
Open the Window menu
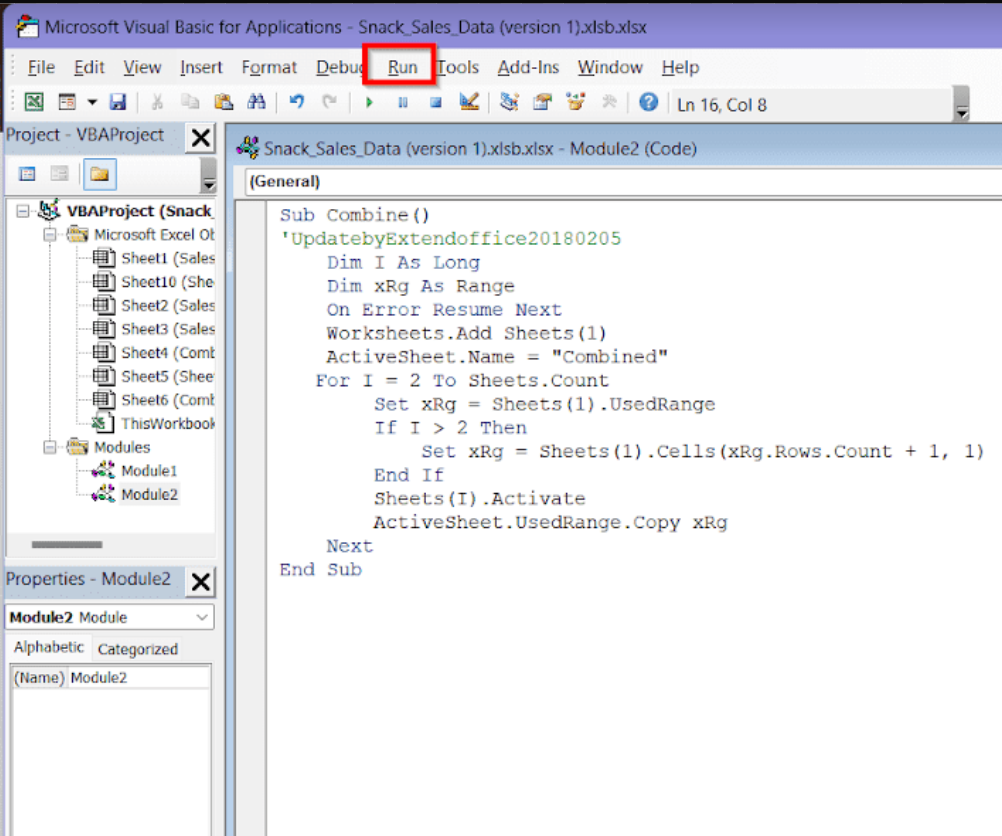[610, 67]
